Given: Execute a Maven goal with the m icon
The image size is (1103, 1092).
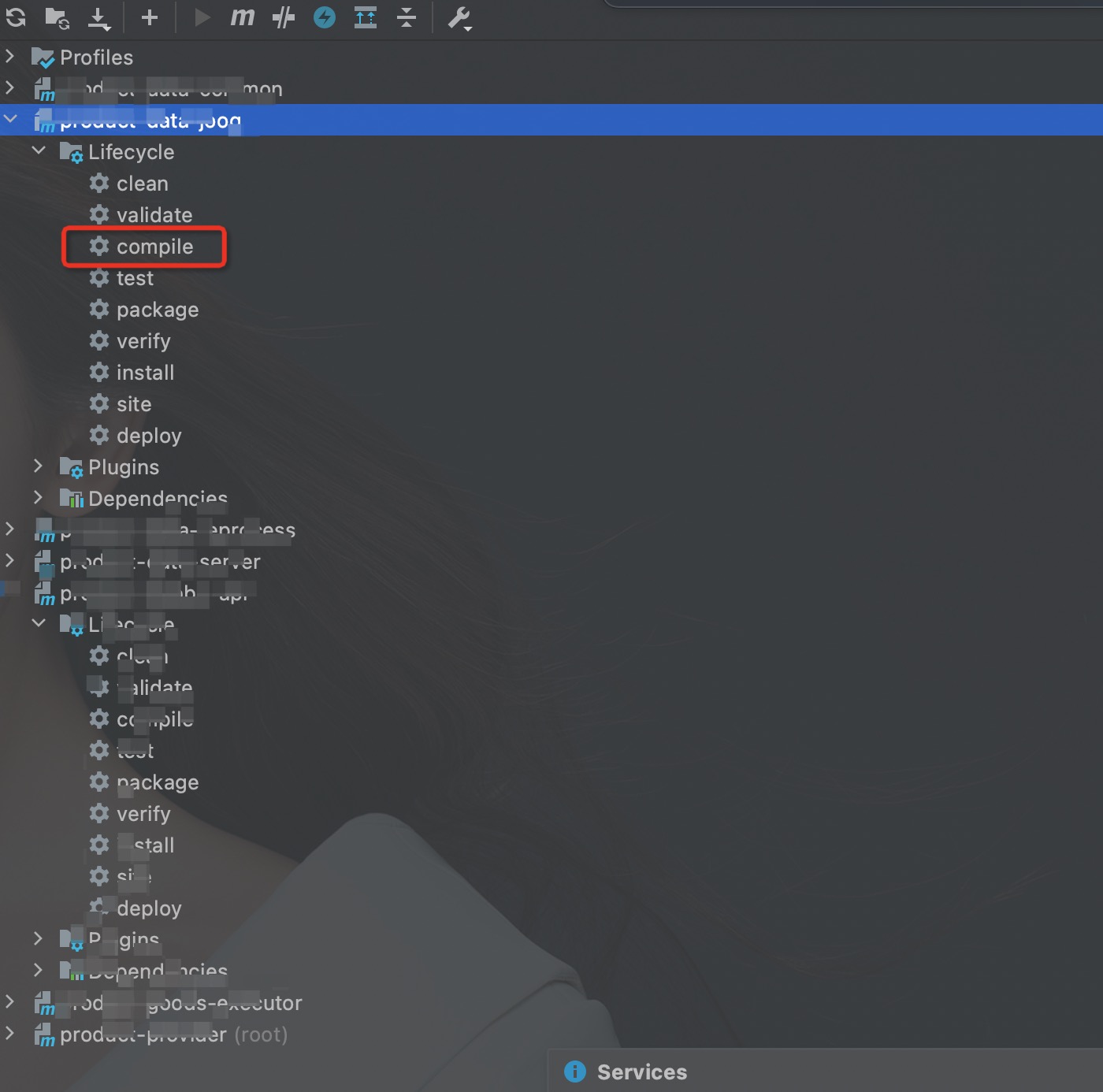Looking at the screenshot, I should click(x=242, y=17).
